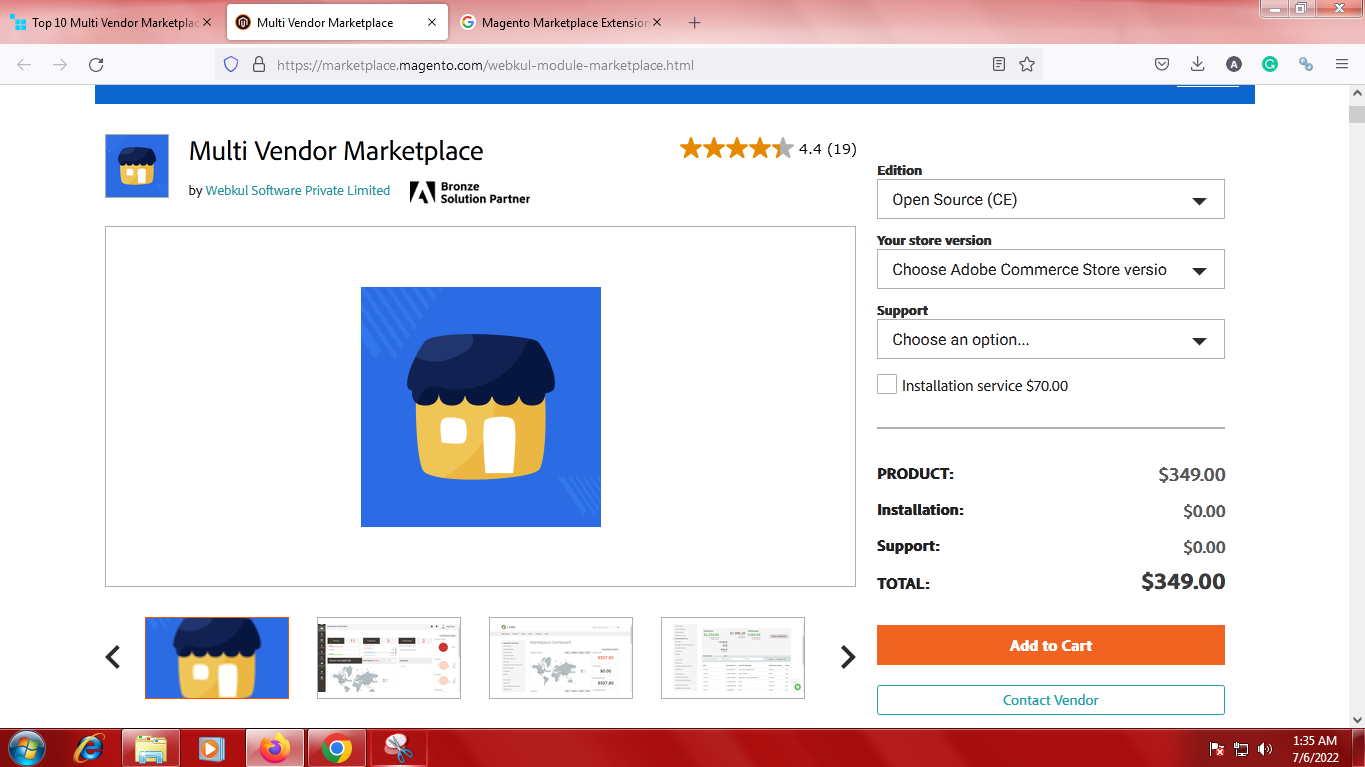Viewport: 1365px width, 767px height.
Task: Click the taskbar clock showing 1:35 AM
Action: click(1314, 749)
